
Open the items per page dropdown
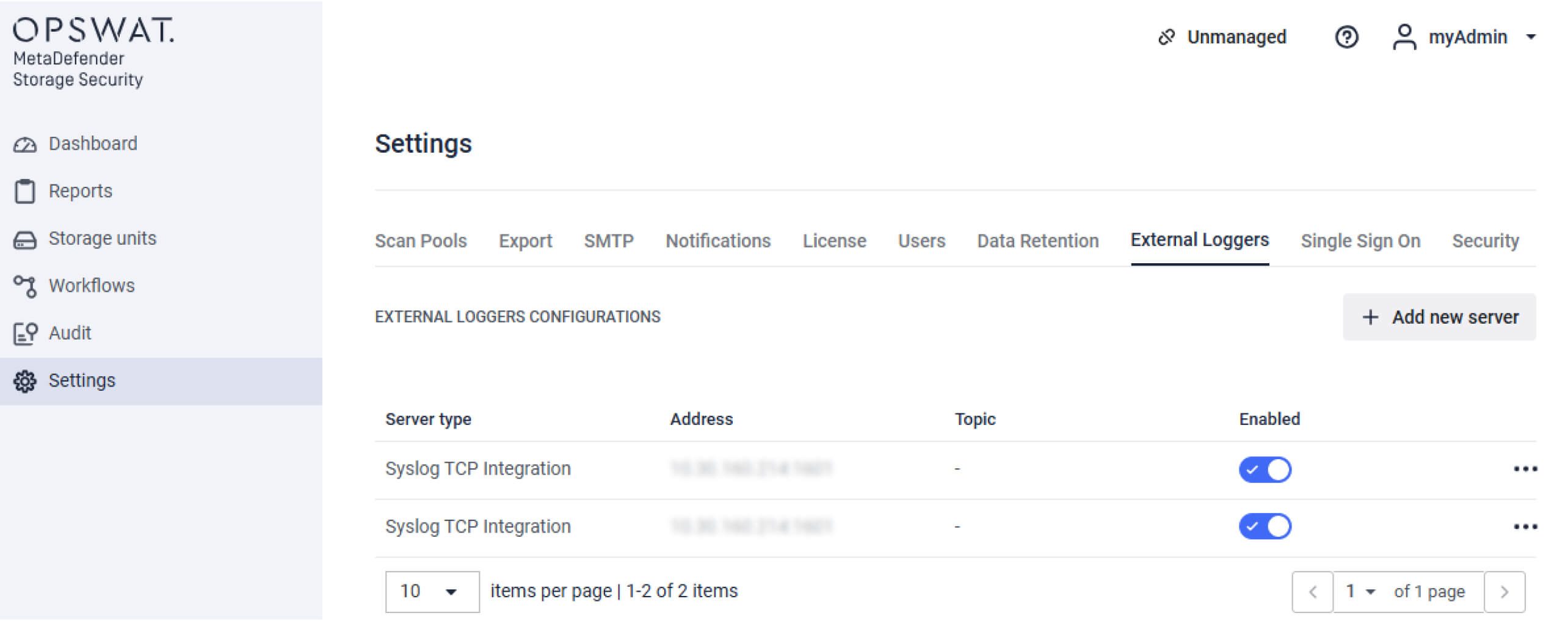432,591
